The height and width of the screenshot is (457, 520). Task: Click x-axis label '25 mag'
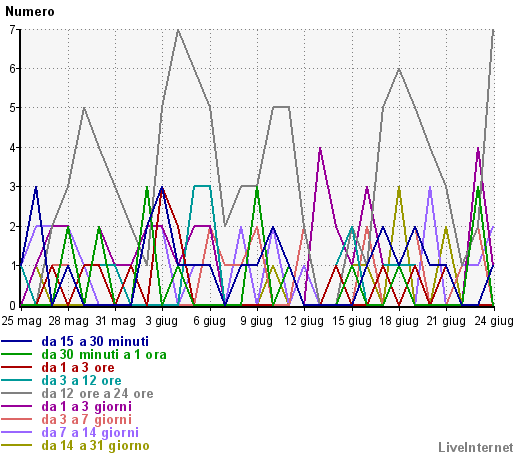[x=21, y=321]
